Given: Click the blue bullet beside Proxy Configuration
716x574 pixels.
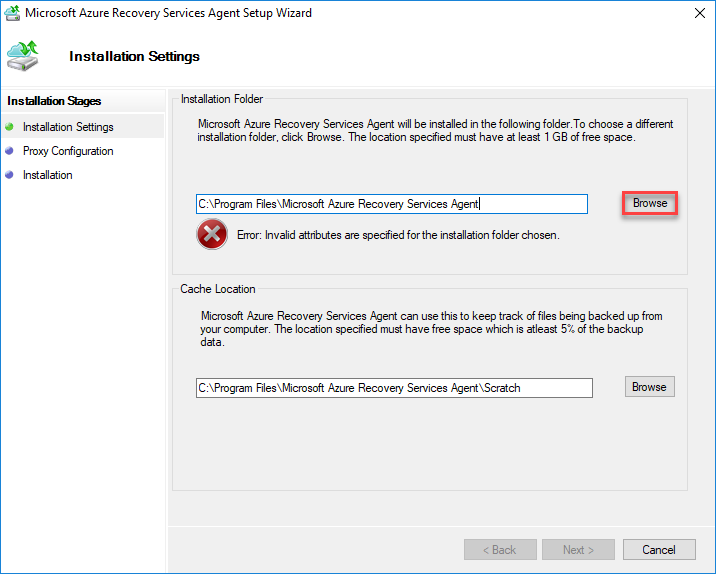Looking at the screenshot, I should (x=10, y=151).
